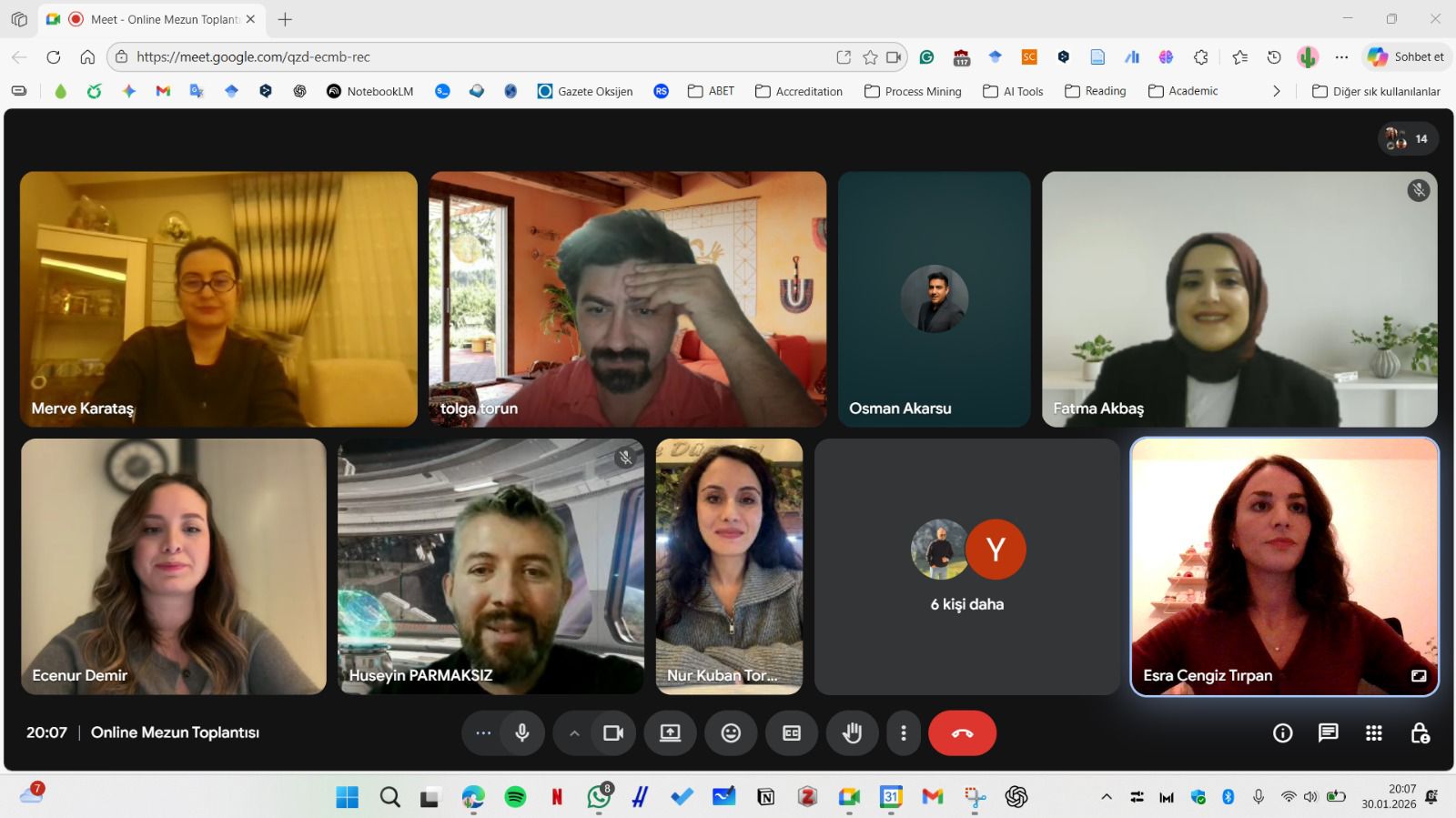1456x818 pixels.
Task: Open more options three-dot menu
Action: click(903, 733)
